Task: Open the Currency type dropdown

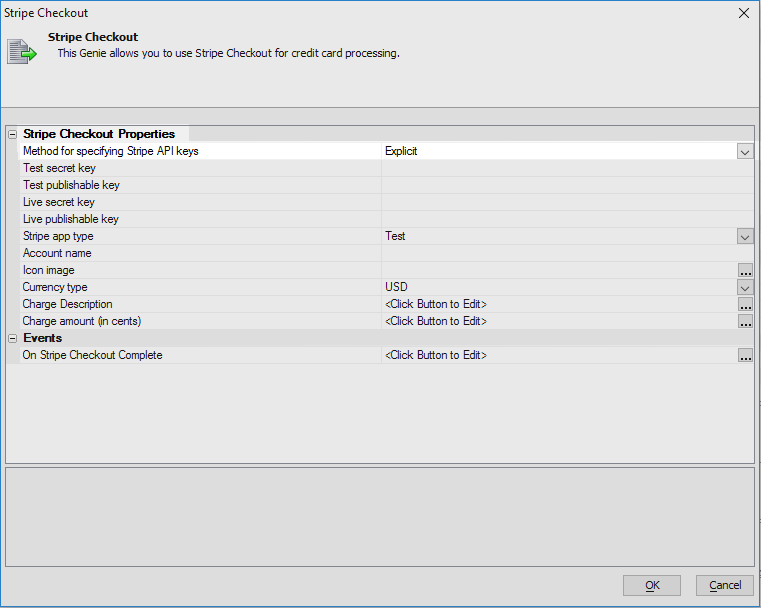Action: (x=745, y=287)
